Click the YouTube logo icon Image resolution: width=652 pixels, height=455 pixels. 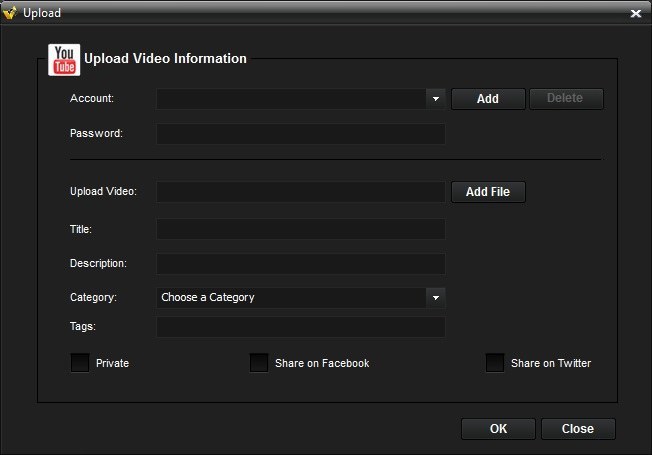64,60
